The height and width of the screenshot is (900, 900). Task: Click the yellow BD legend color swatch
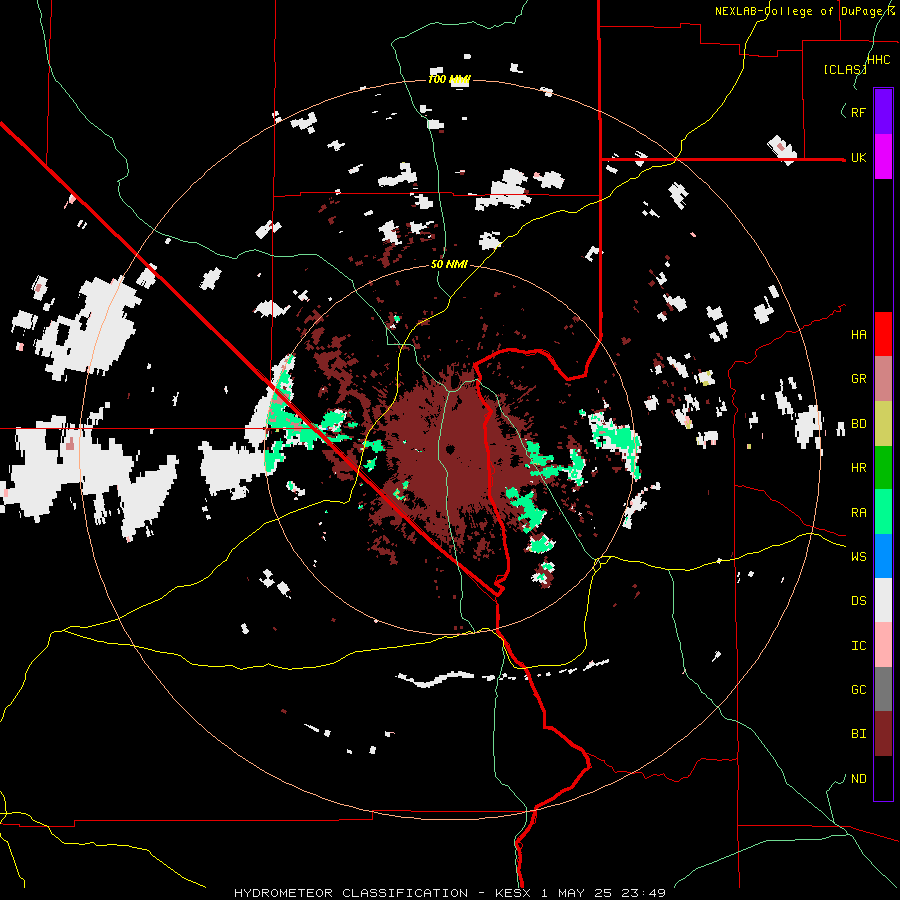point(883,424)
